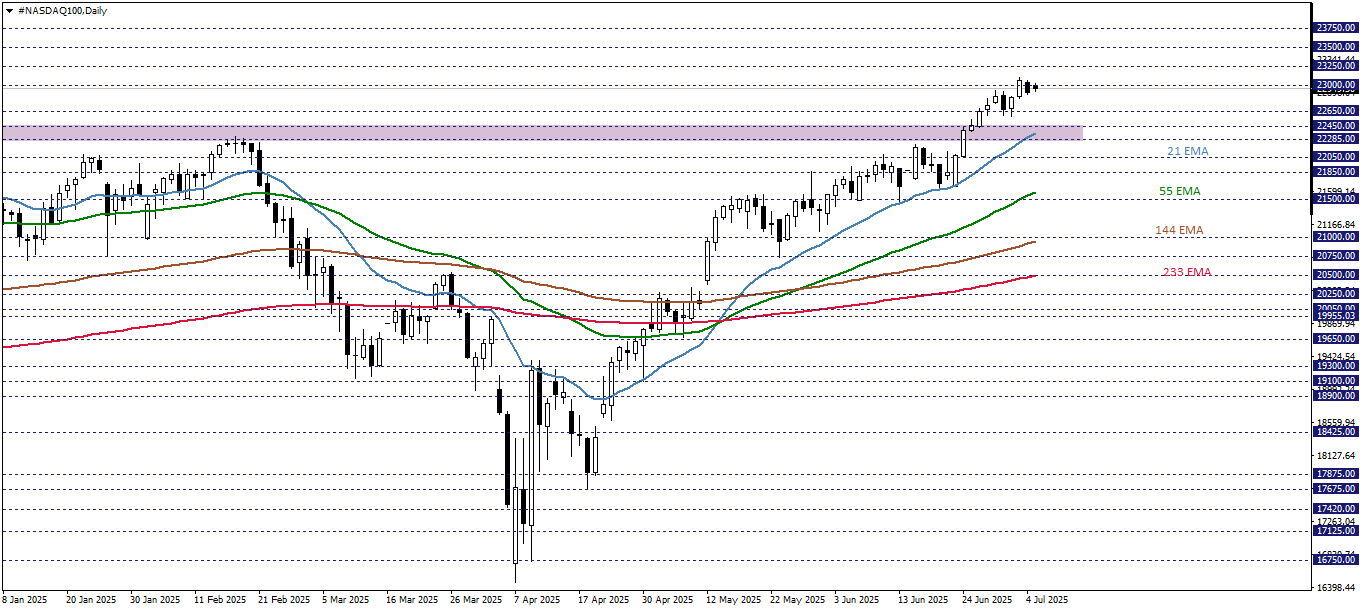Select the 144 EMA label
Viewport: 1362px width, 611px height.
click(x=1180, y=230)
